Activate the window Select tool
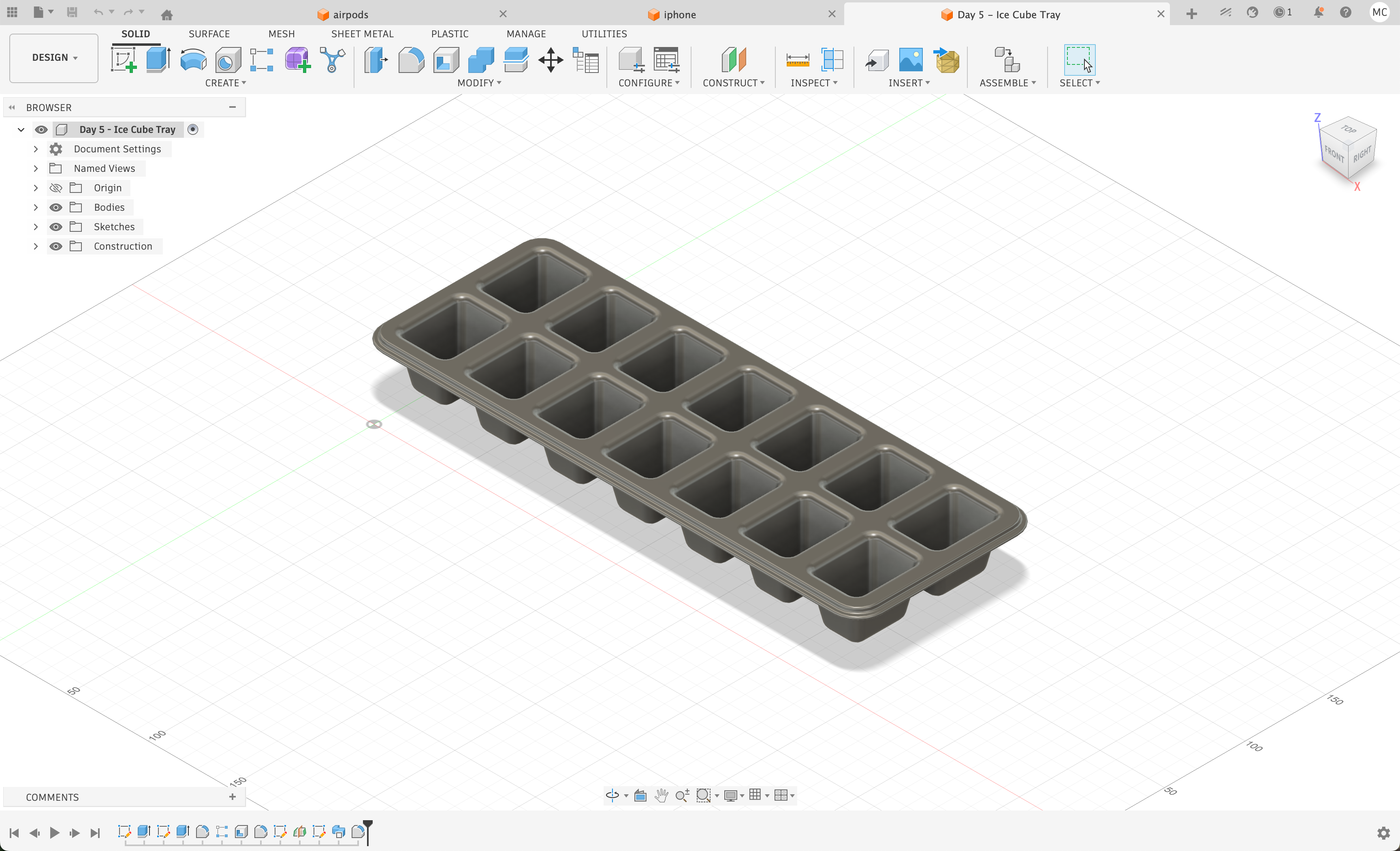 pos(1079,60)
